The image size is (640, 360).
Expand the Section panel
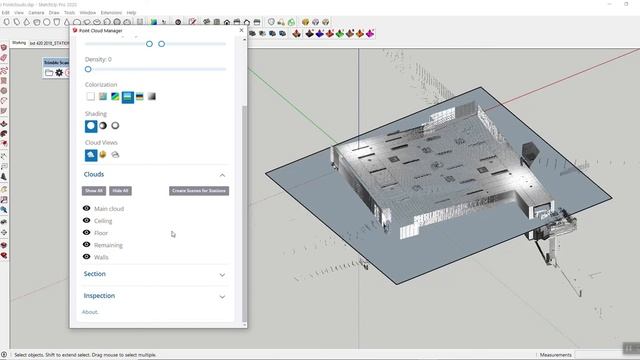(x=222, y=275)
